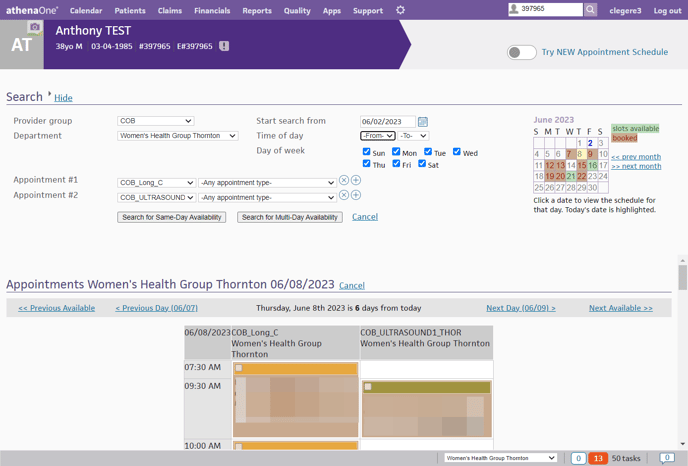688x466 pixels.
Task: Open chat bubble icon in status bar
Action: click(x=666, y=458)
